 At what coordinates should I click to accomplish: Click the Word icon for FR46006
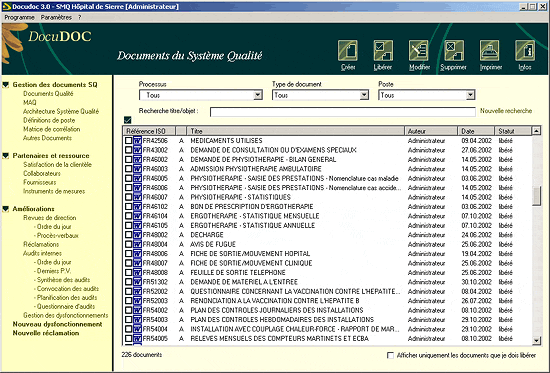(137, 188)
